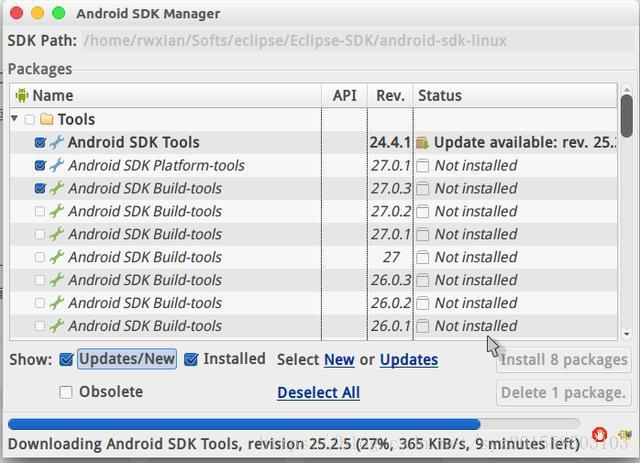640x463 pixels.
Task: Click the 24.4.1 revision cell
Action: (x=390, y=142)
